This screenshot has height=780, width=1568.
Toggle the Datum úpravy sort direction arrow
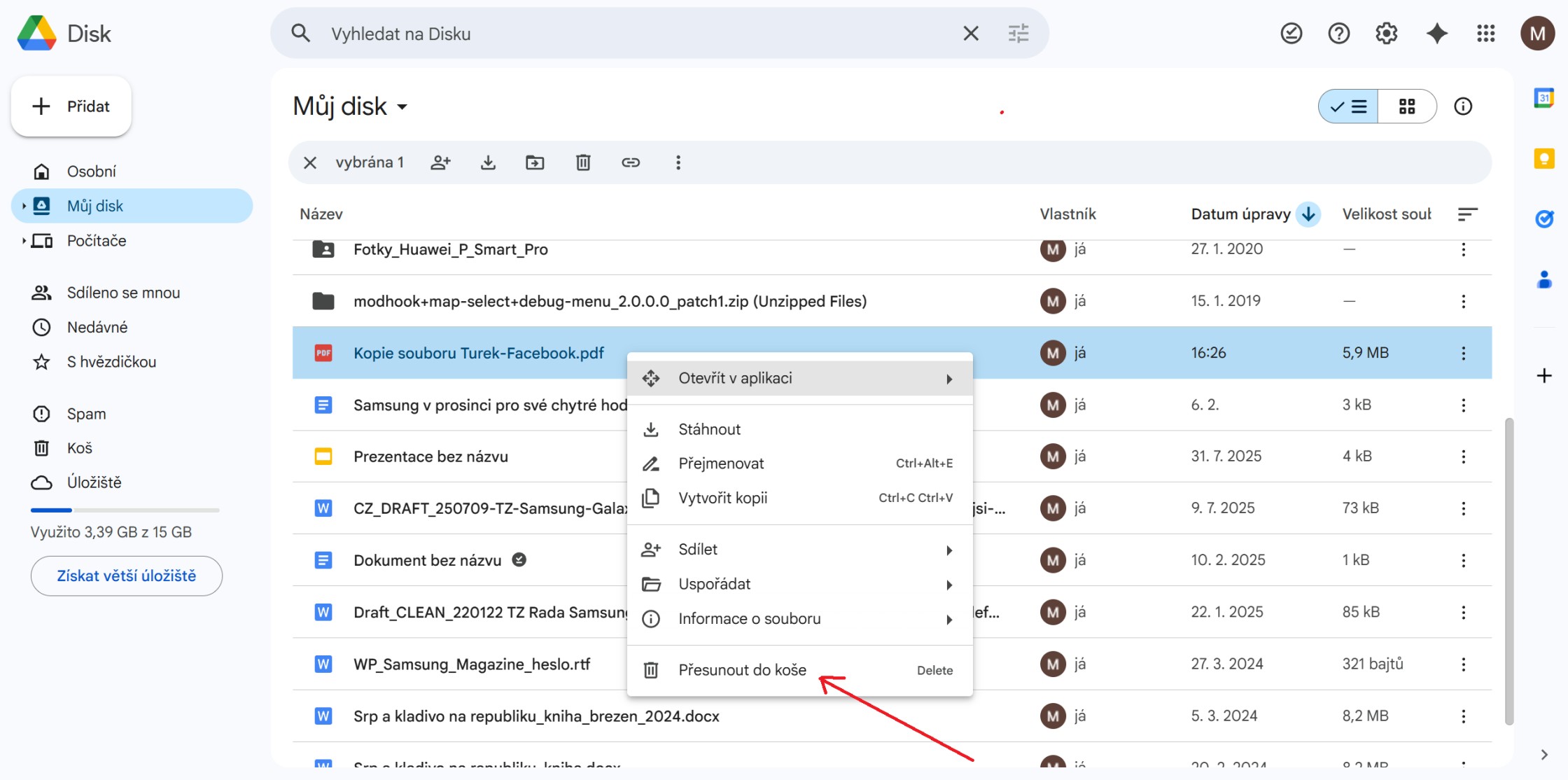[x=1308, y=214]
